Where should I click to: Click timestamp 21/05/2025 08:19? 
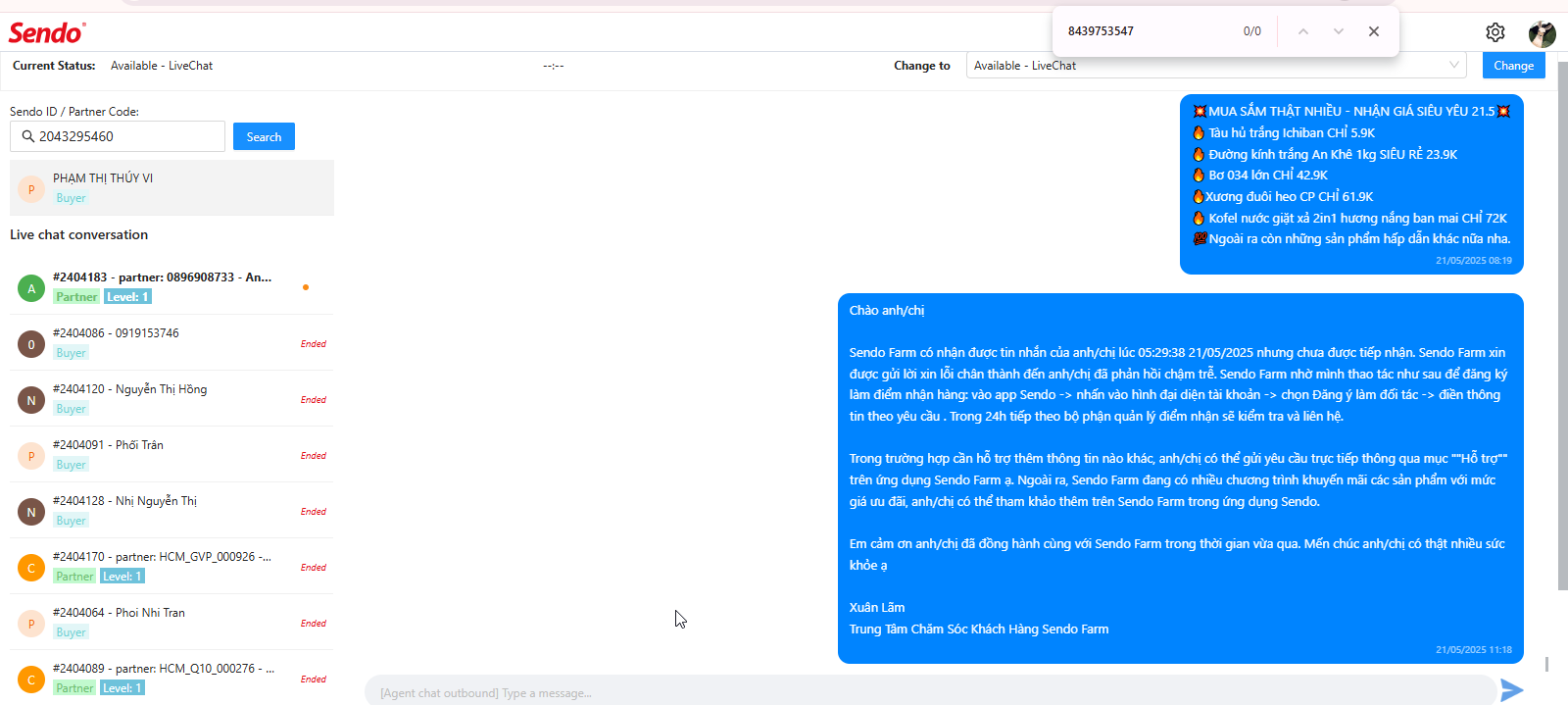[x=1473, y=261]
